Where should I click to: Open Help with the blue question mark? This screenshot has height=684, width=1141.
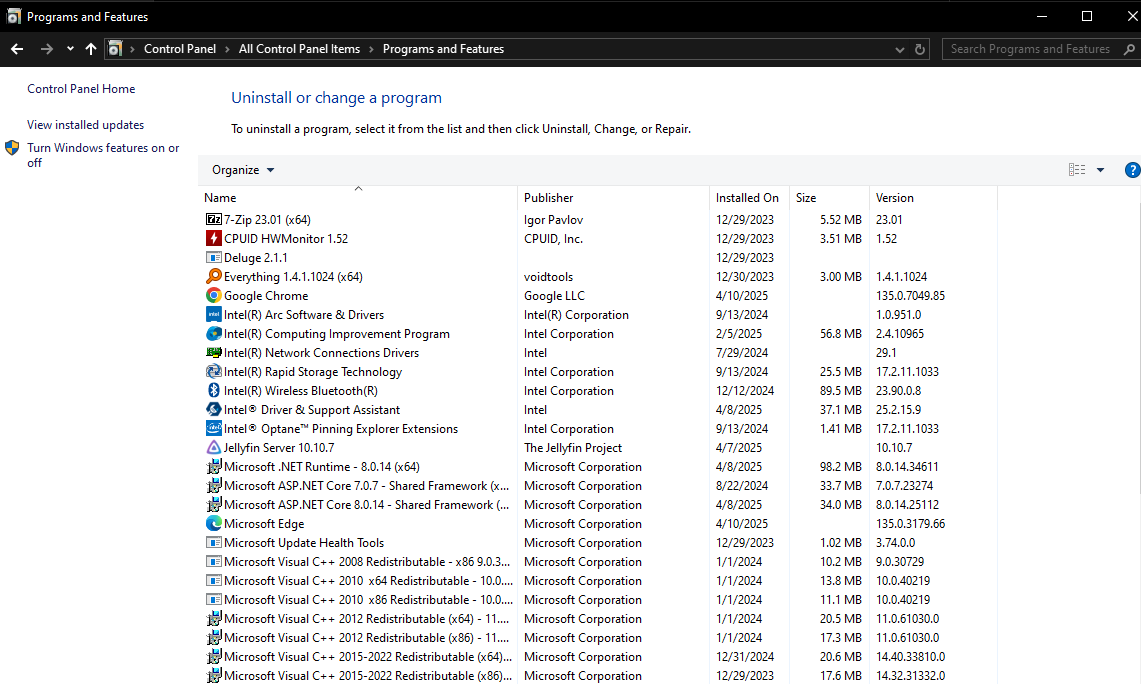tap(1132, 170)
